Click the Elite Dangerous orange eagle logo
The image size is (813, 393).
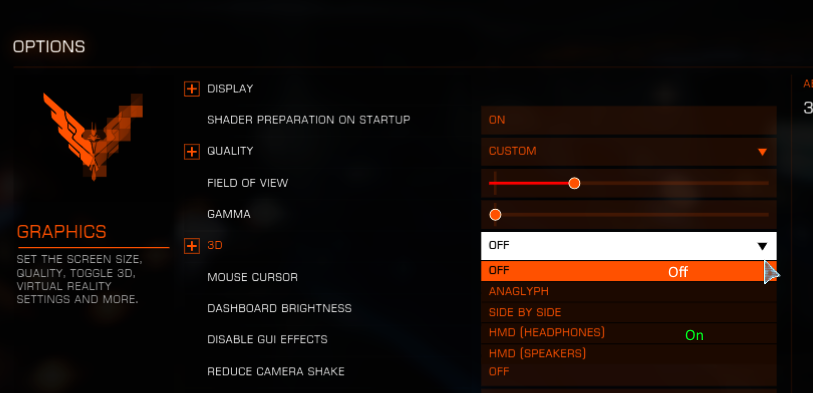point(93,136)
